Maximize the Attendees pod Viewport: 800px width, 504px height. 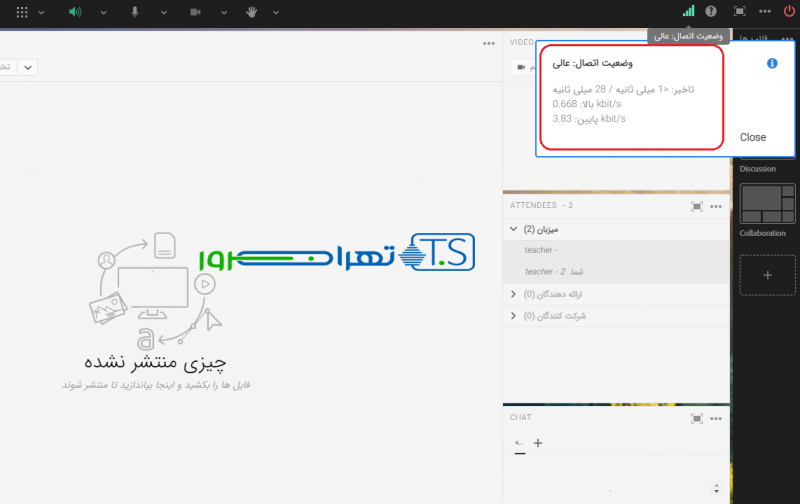point(697,206)
